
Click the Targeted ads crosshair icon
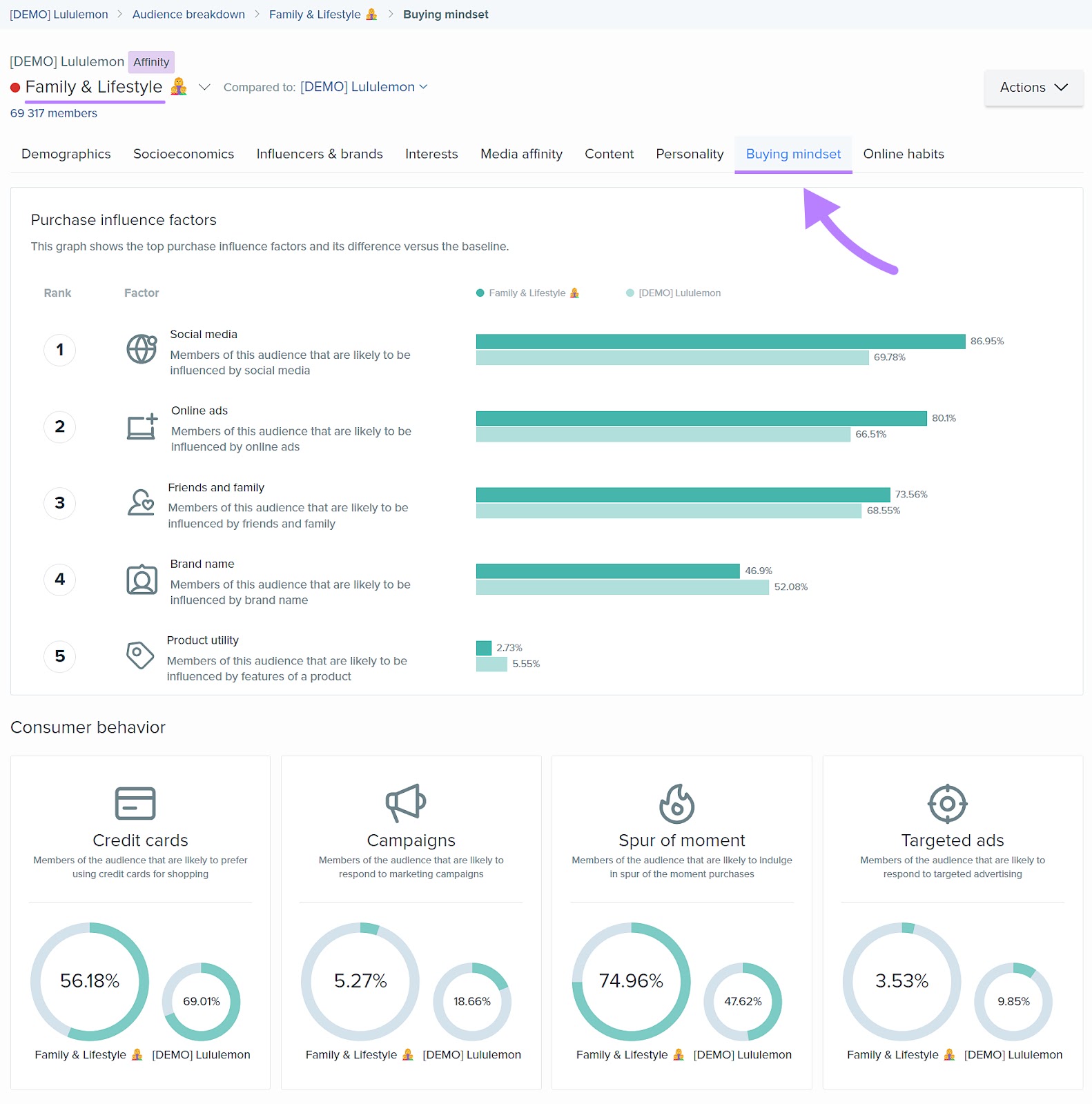pyautogui.click(x=947, y=803)
